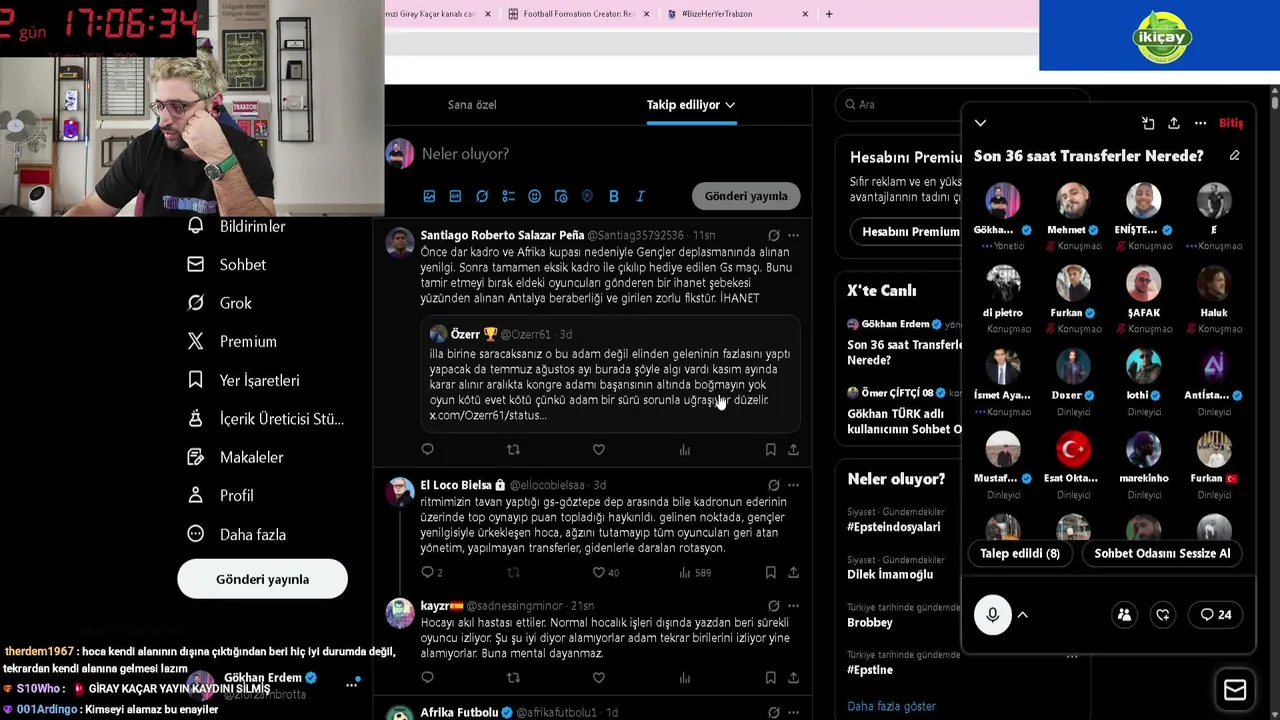Screen dimensions: 1280x720
Task: Switch to the Sana özel tab
Action: coord(472,105)
